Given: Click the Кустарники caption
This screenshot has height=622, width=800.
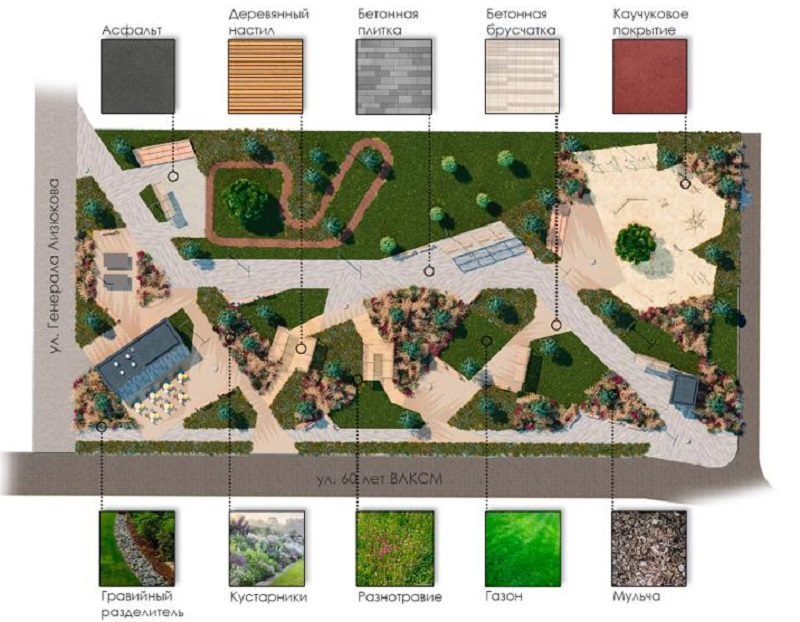Looking at the screenshot, I should pos(268,596).
